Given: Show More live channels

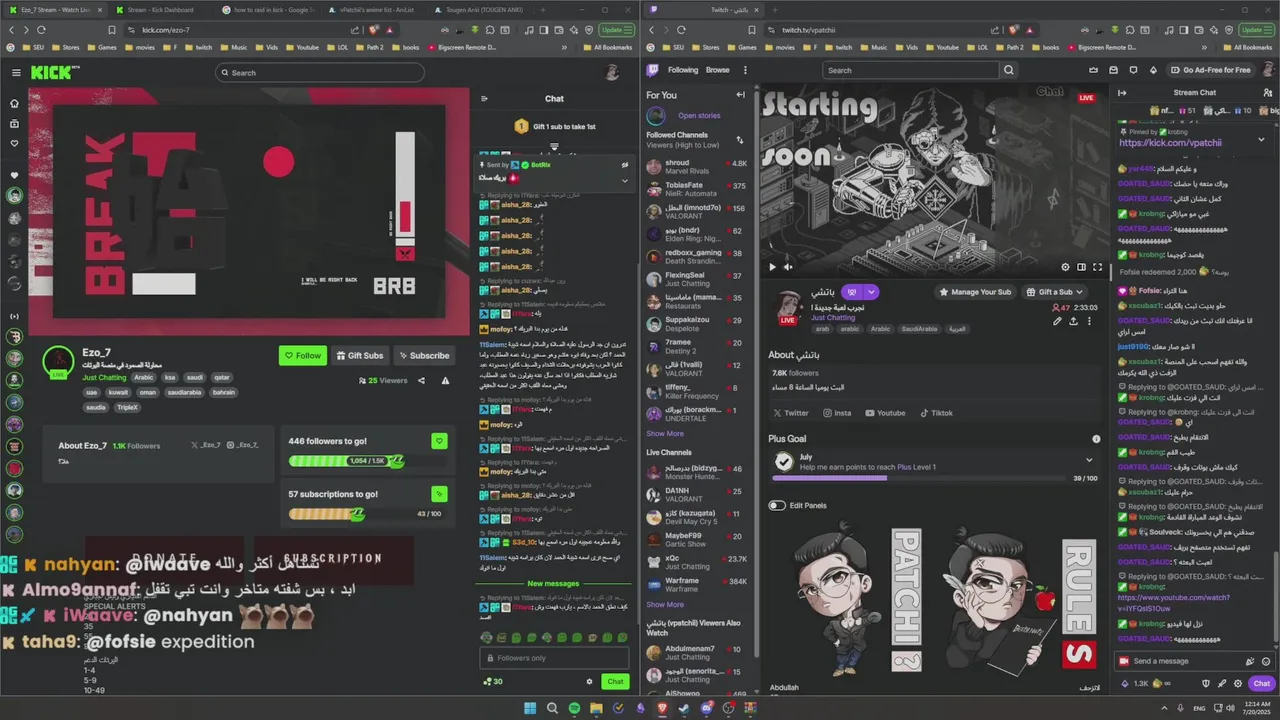Looking at the screenshot, I should [665, 604].
